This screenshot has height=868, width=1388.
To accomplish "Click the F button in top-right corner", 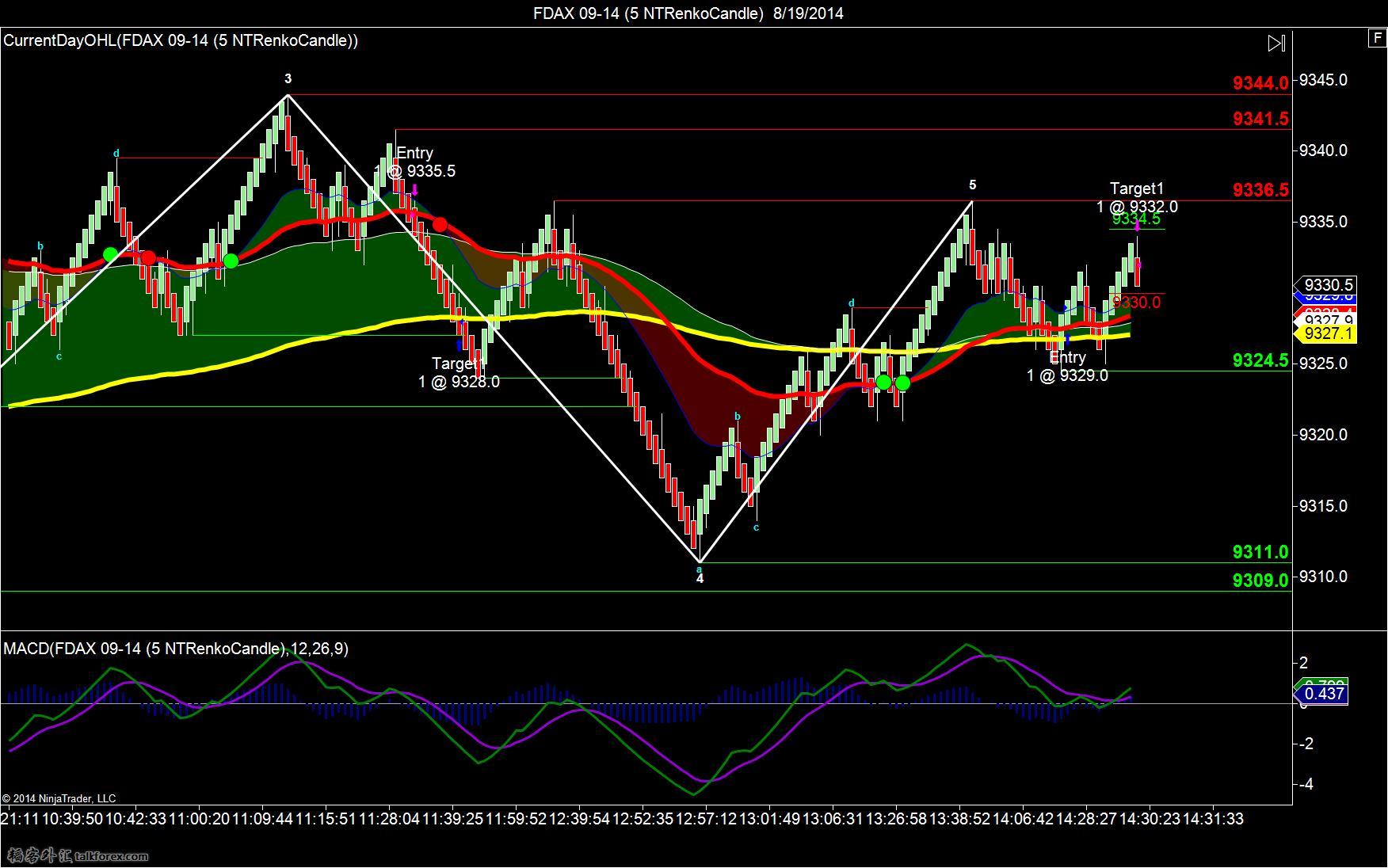I will click(1377, 37).
